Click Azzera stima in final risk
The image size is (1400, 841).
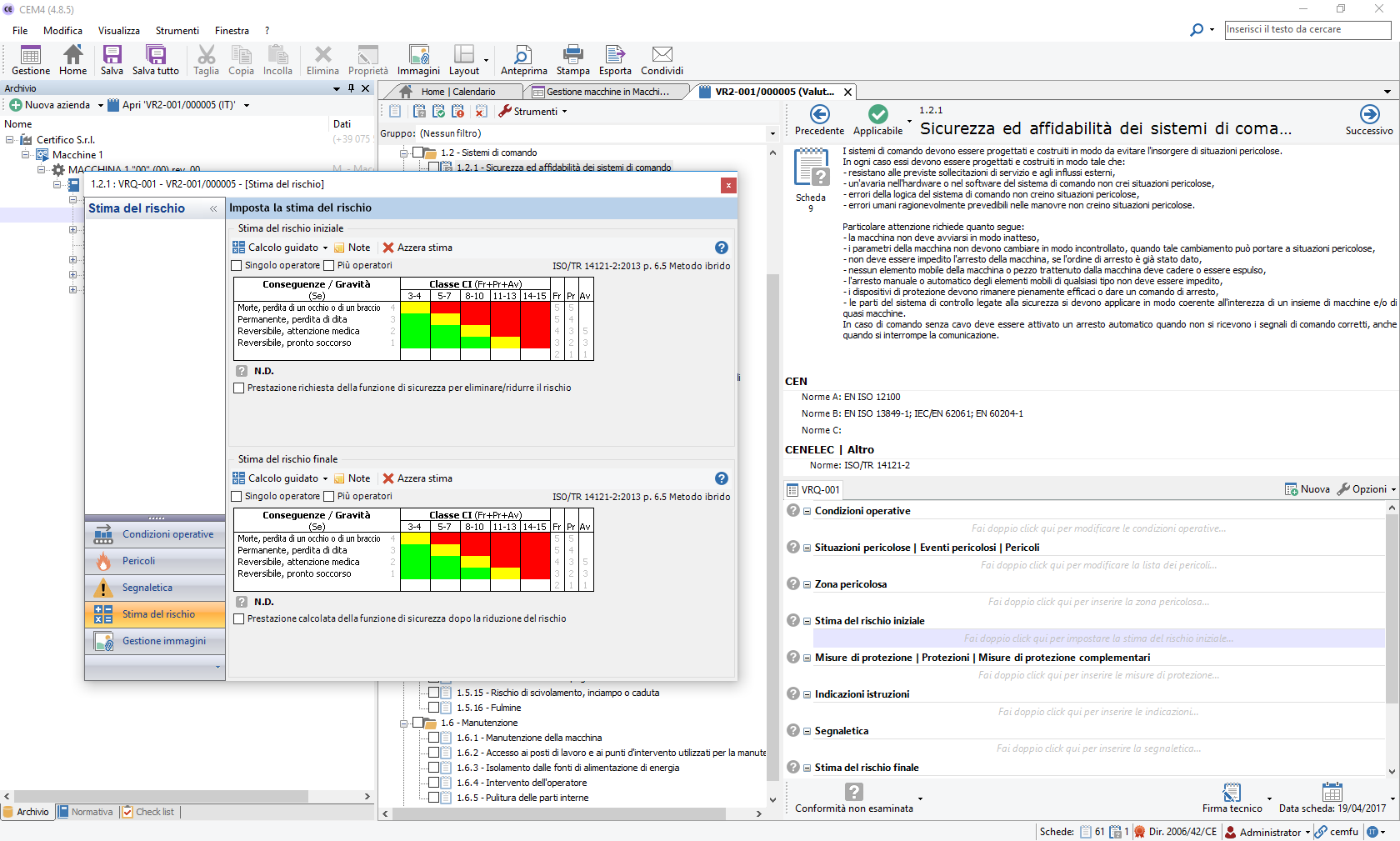(x=417, y=478)
